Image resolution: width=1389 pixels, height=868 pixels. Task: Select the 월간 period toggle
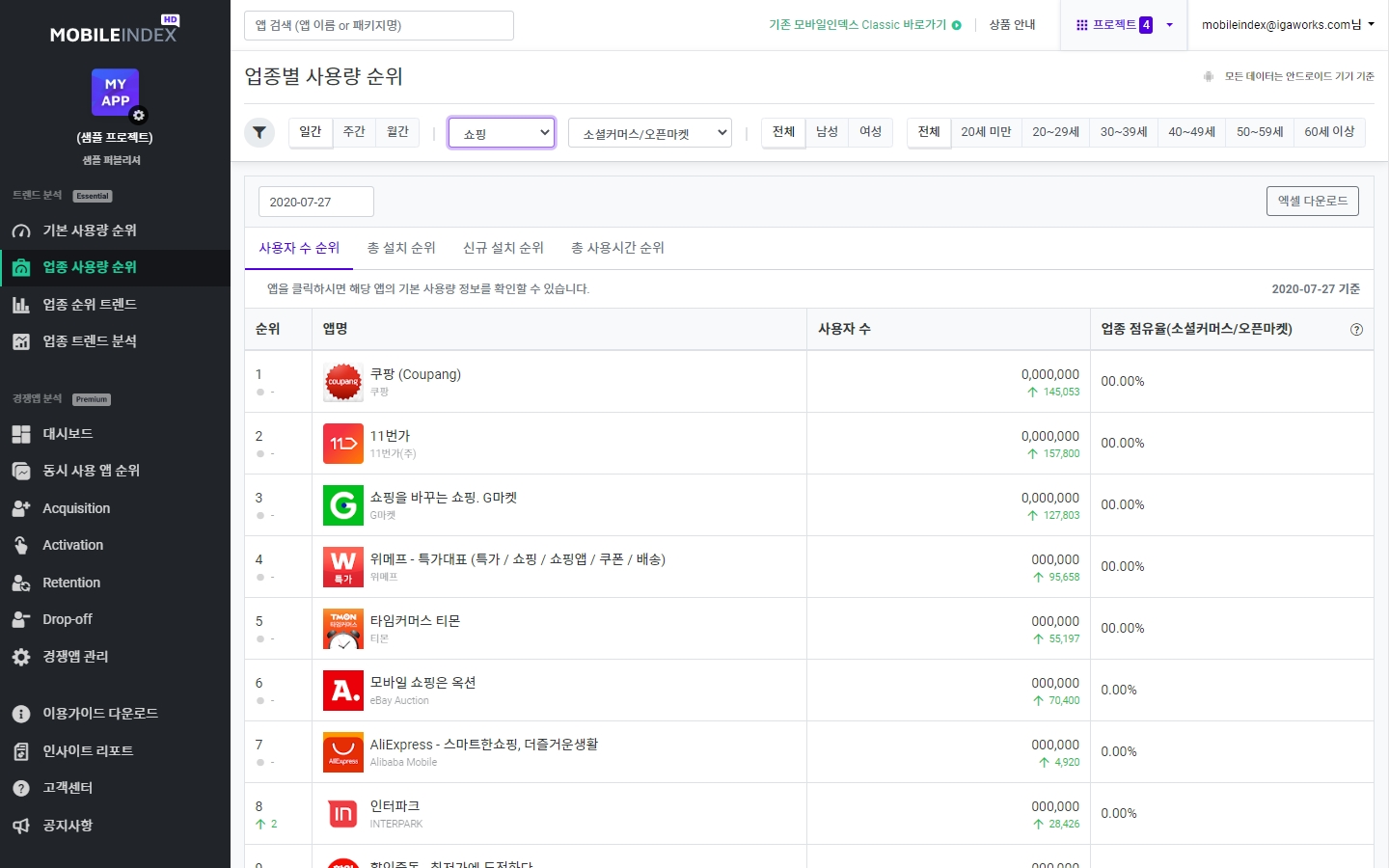pos(397,132)
